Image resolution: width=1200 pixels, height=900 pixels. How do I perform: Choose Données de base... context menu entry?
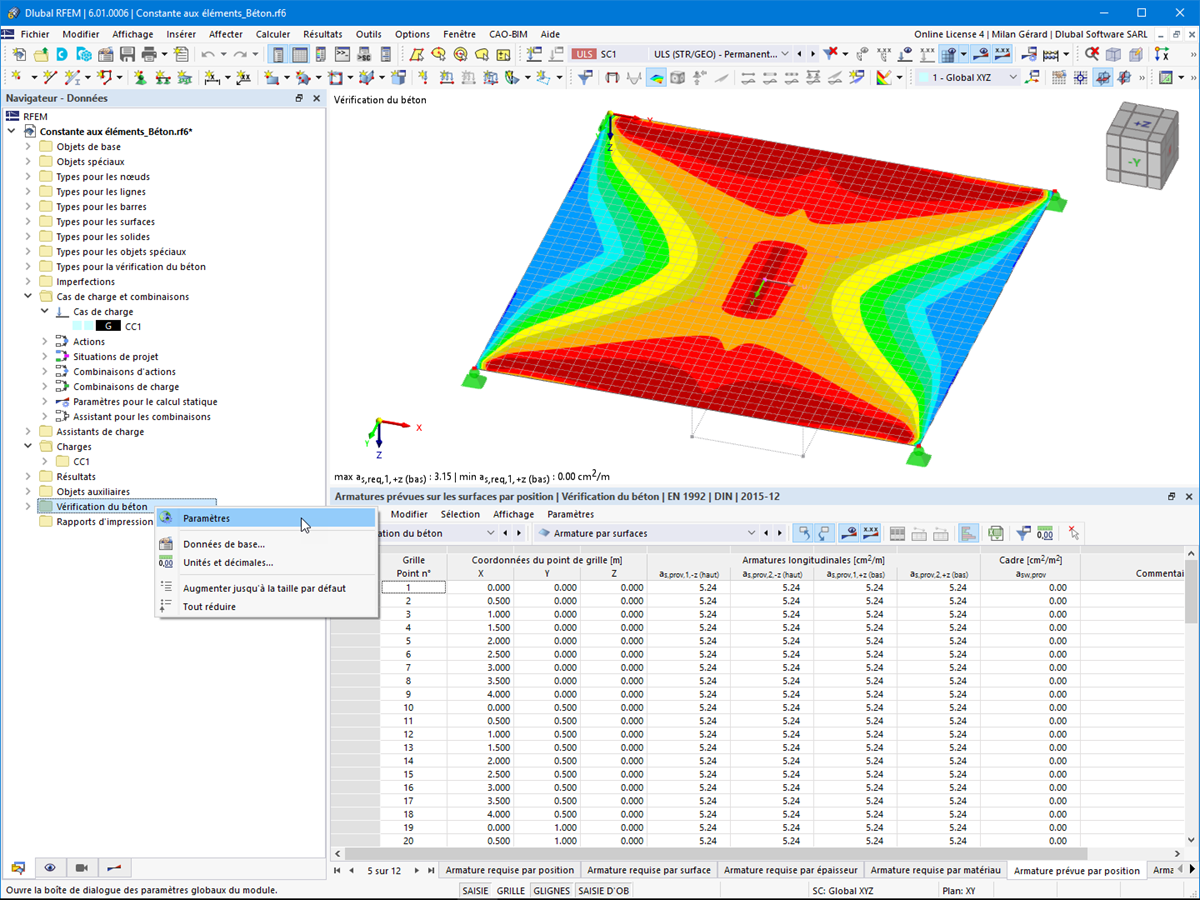[x=266, y=544]
